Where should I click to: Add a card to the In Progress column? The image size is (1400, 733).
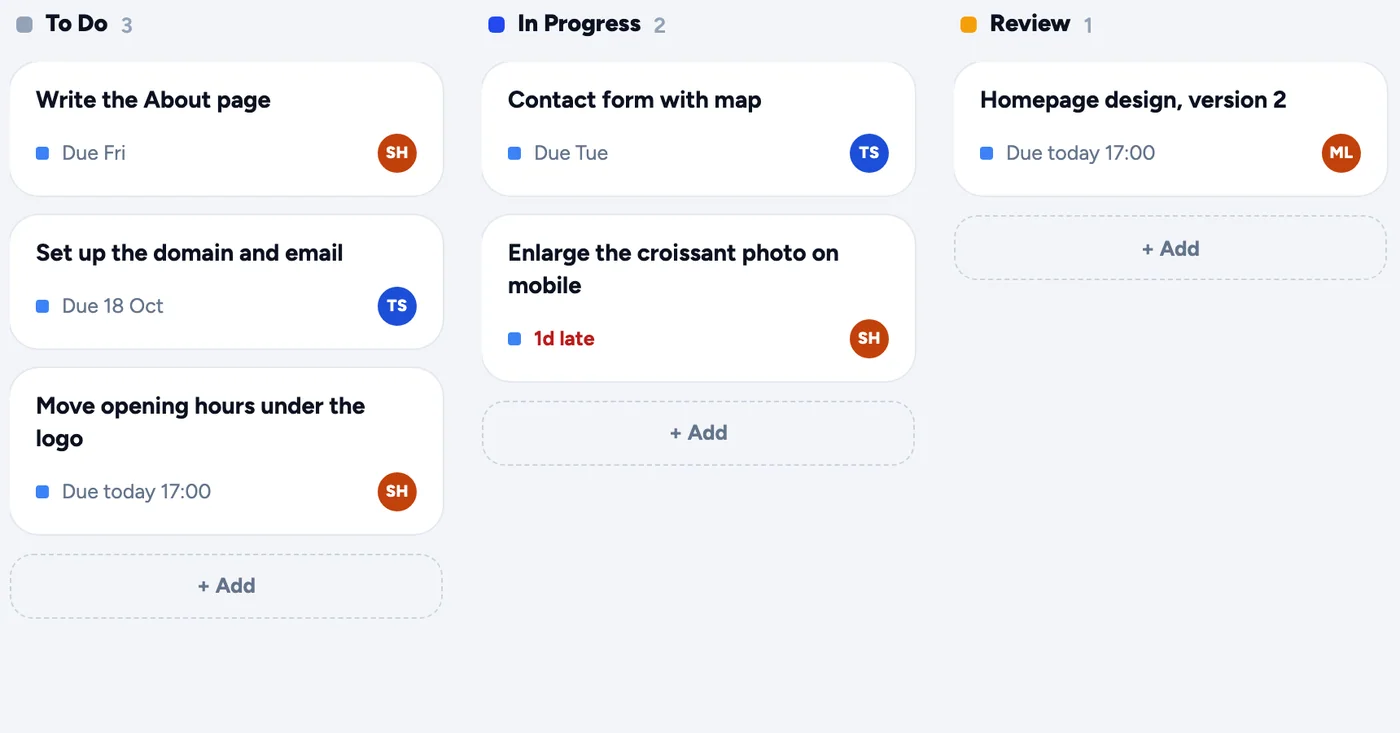pos(698,433)
